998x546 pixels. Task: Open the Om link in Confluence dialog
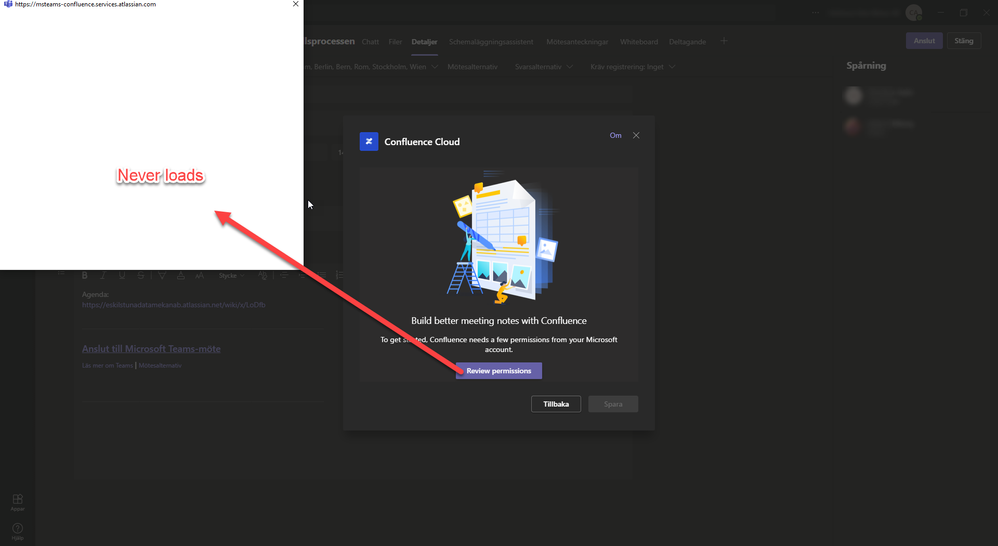615,135
